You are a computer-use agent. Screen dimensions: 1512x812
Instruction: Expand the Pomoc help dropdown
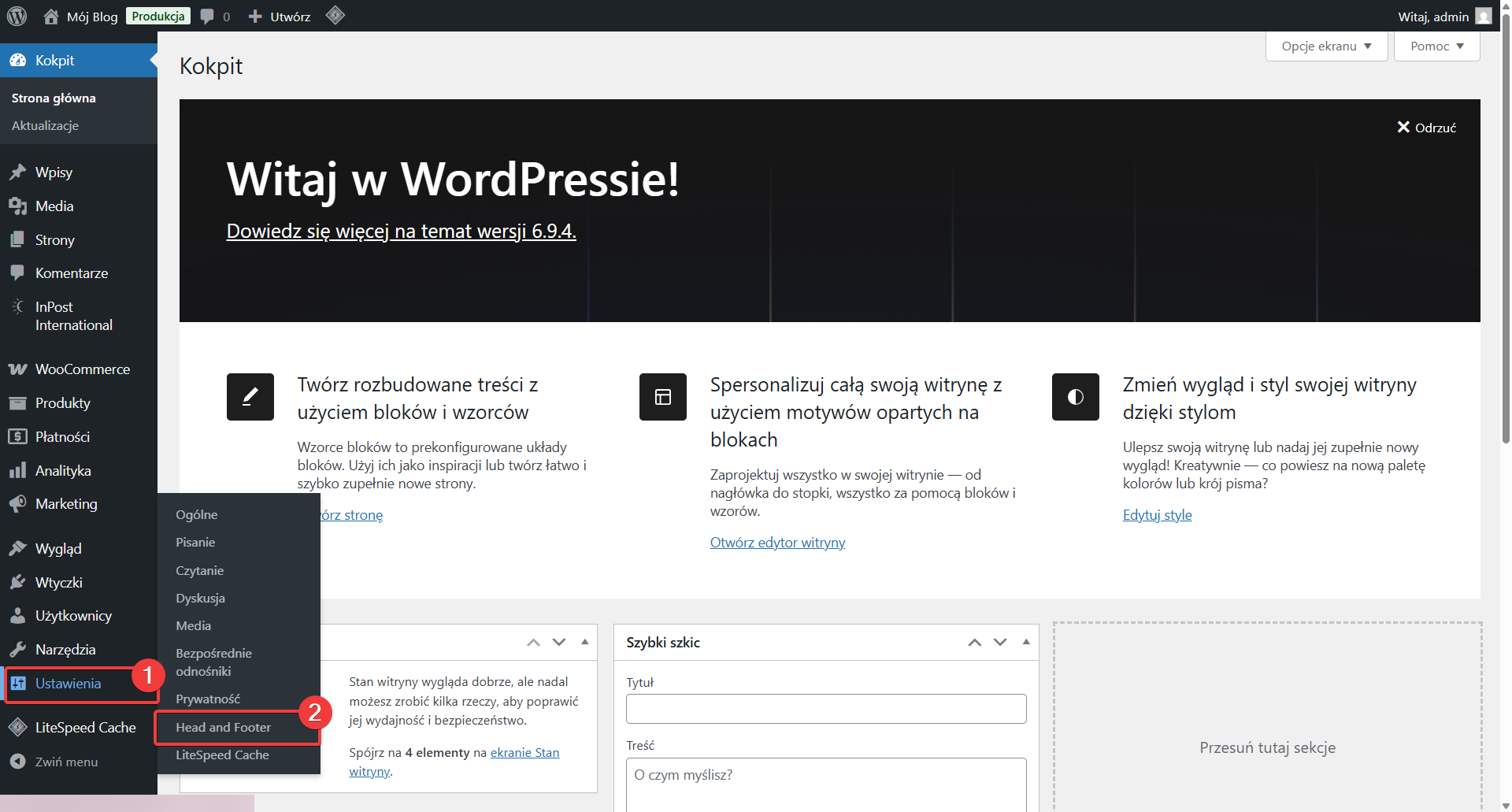click(x=1436, y=46)
